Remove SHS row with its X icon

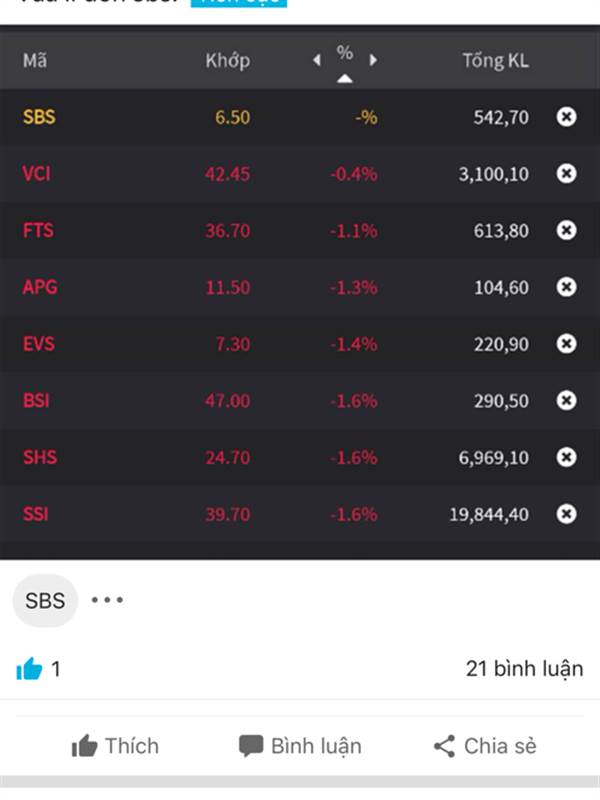point(566,457)
